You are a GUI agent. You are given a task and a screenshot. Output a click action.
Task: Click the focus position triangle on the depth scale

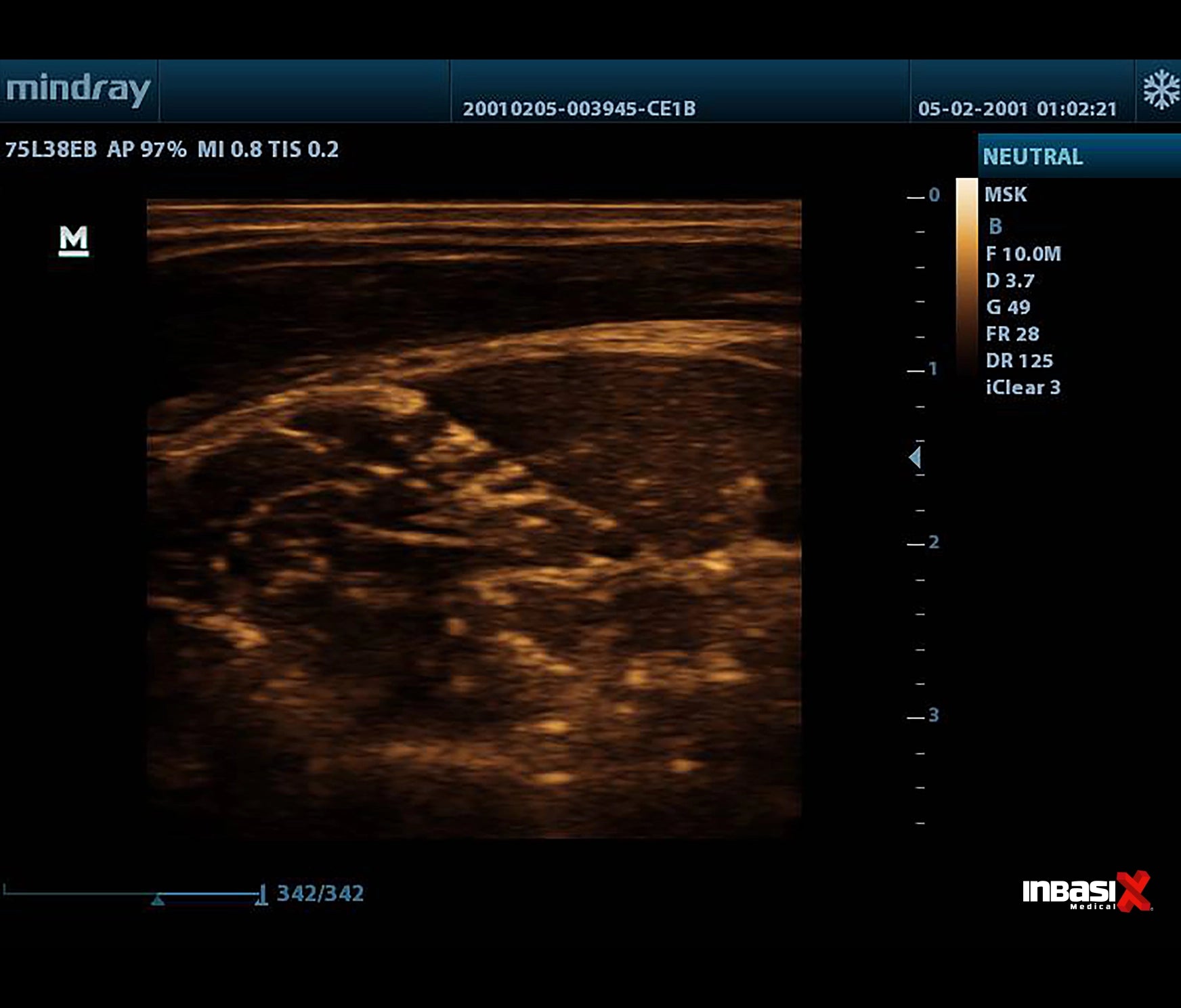pyautogui.click(x=915, y=458)
